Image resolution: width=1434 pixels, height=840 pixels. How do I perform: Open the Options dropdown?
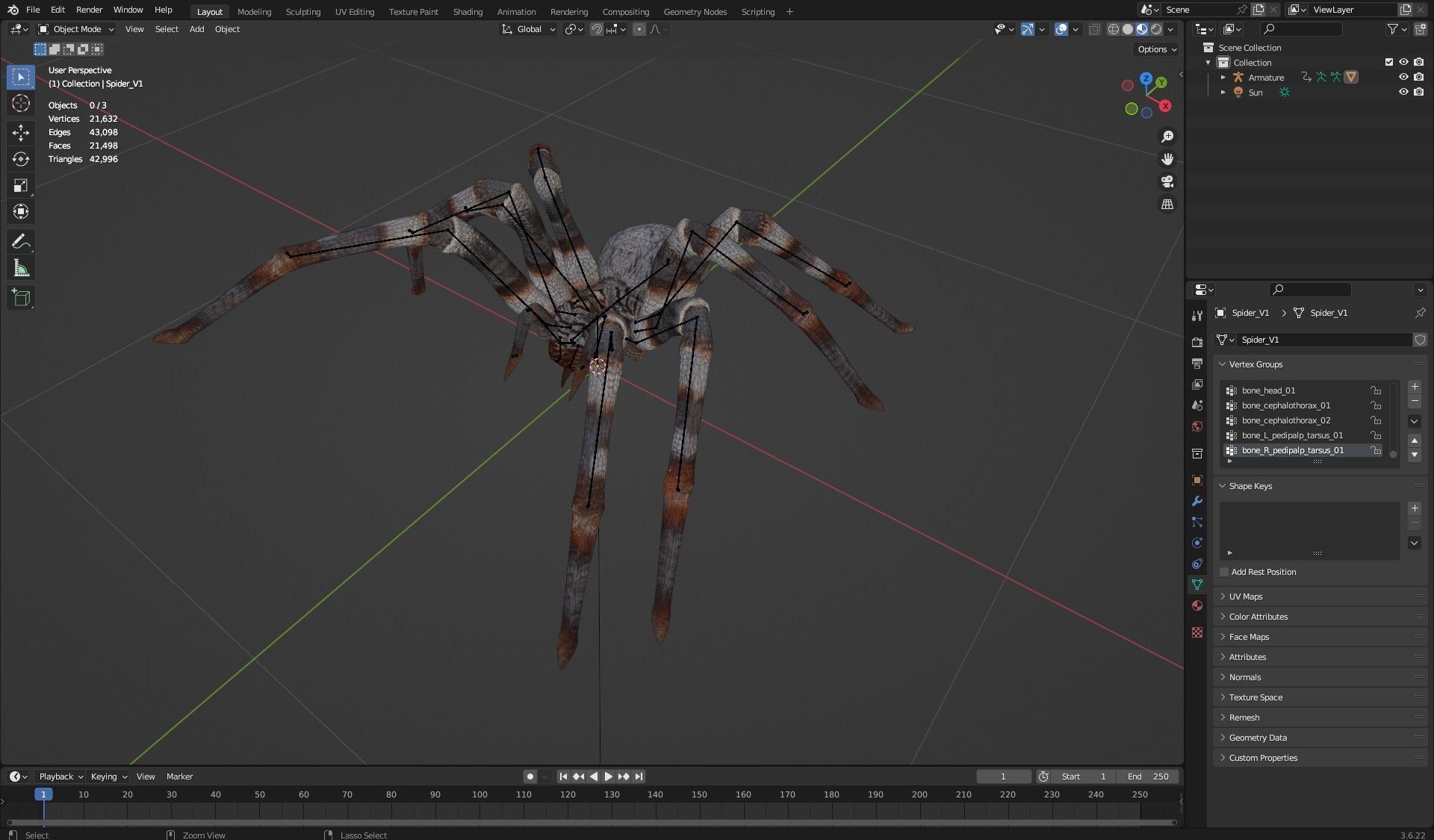(x=1156, y=49)
